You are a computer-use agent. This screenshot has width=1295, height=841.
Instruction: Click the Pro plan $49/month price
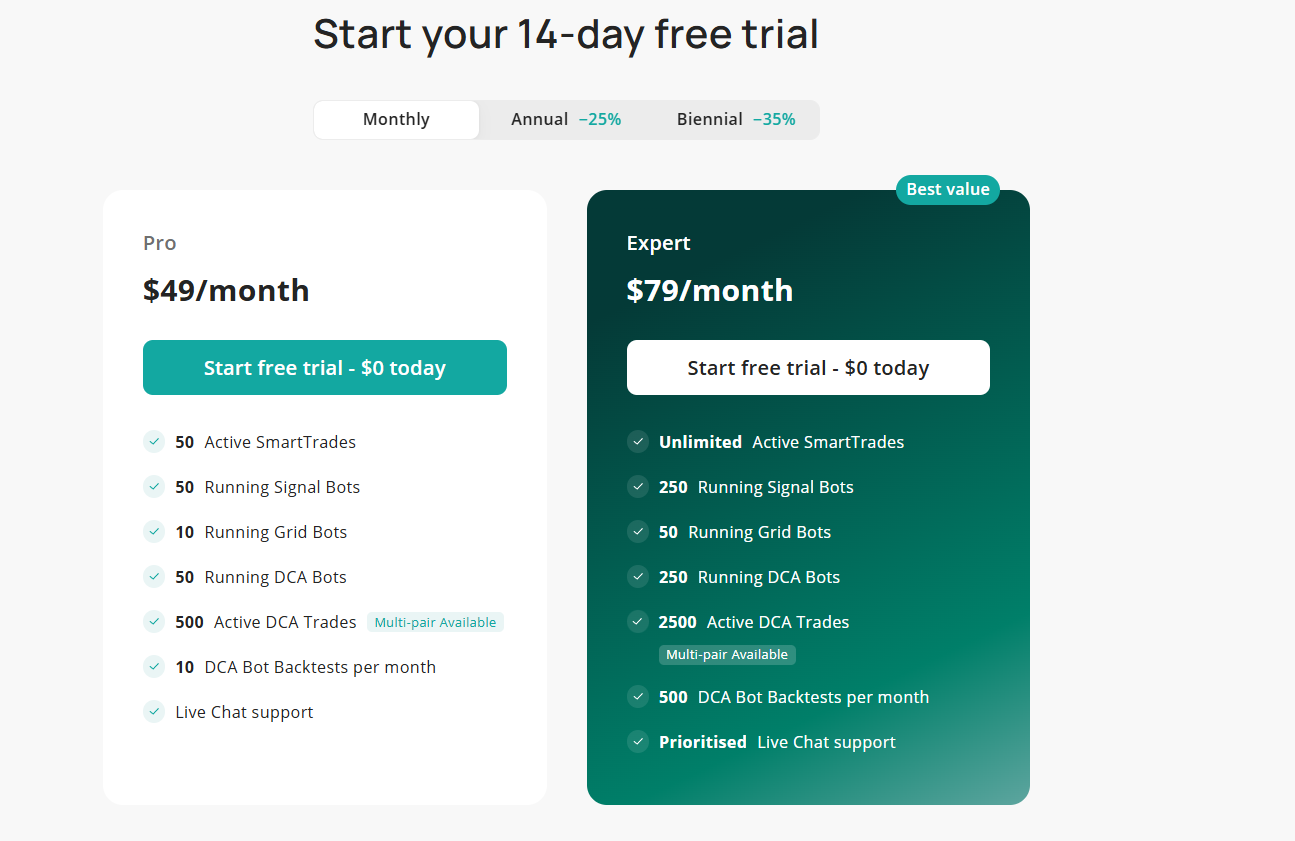tap(226, 291)
